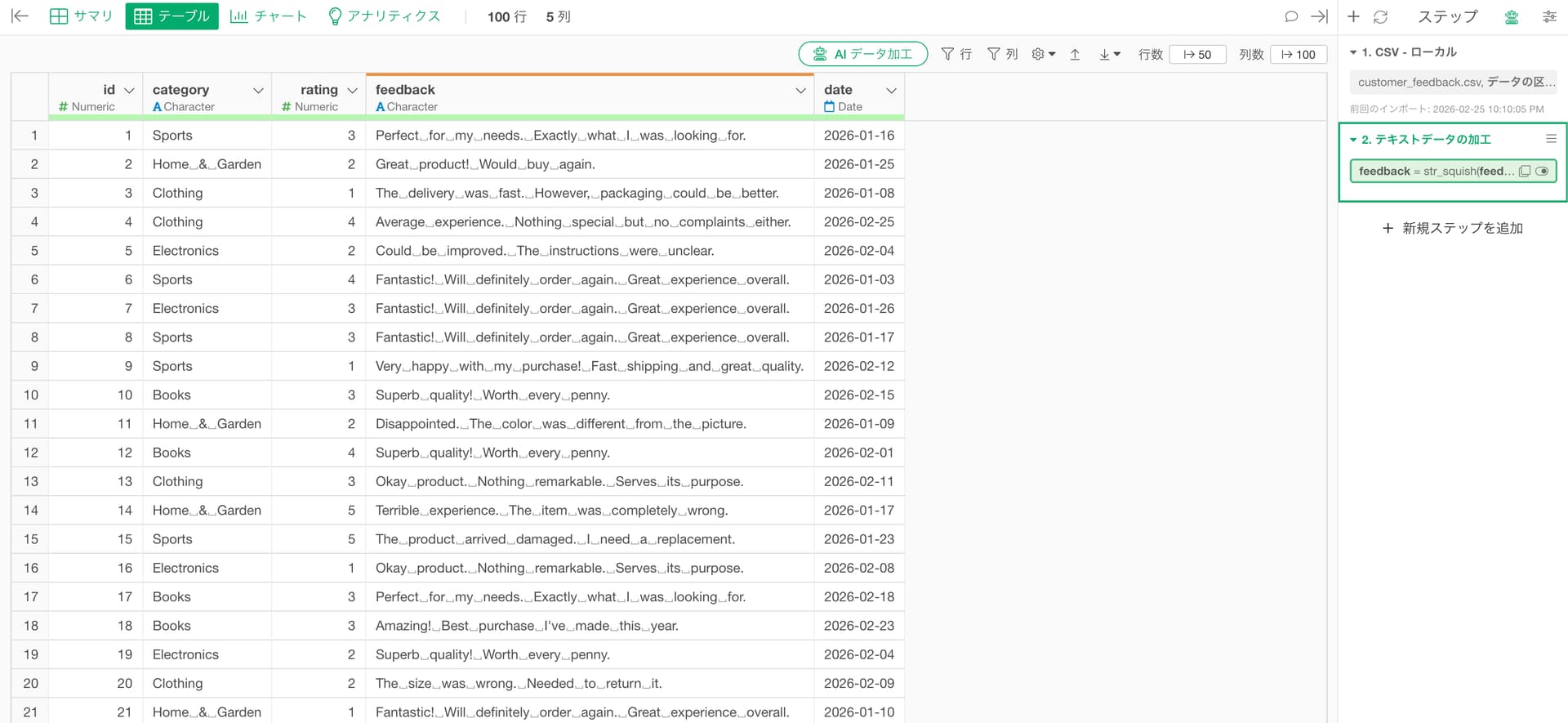Image resolution: width=1568 pixels, height=723 pixels.
Task: Click the upload arrow icon in toolbar
Action: [x=1075, y=55]
